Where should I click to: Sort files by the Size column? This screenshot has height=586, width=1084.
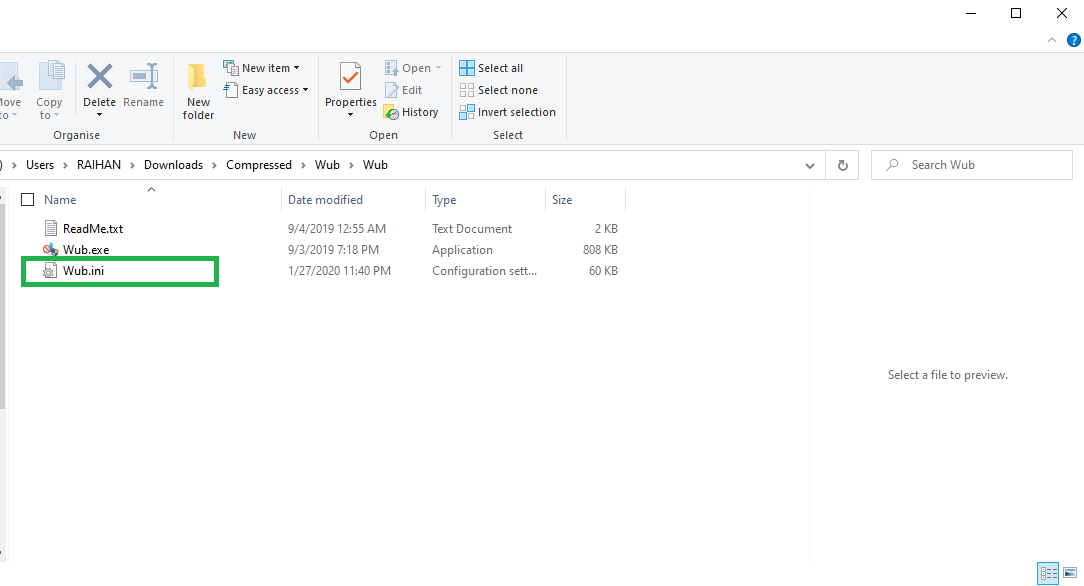pyautogui.click(x=561, y=200)
